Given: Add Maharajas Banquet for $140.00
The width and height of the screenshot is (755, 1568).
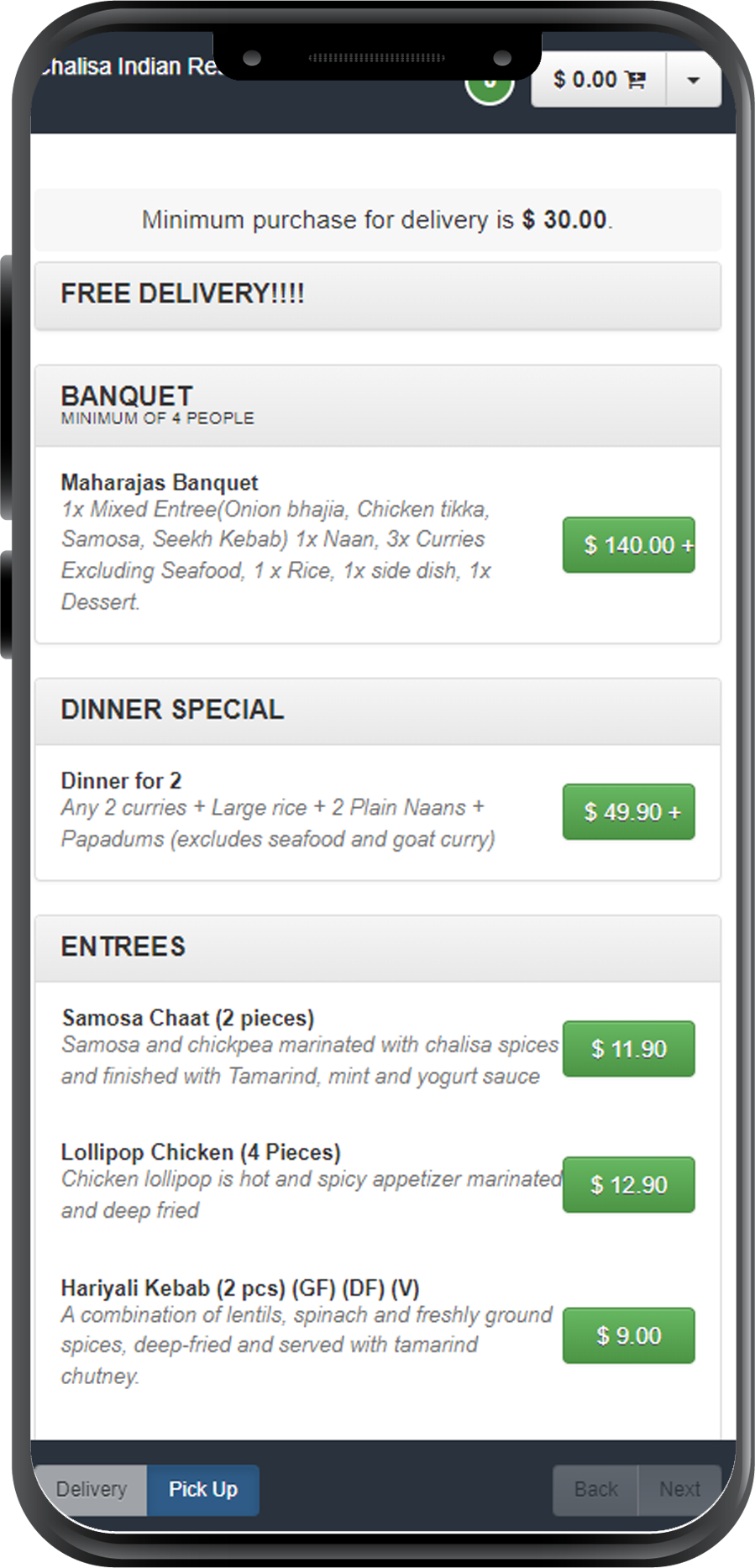Looking at the screenshot, I should (x=628, y=545).
